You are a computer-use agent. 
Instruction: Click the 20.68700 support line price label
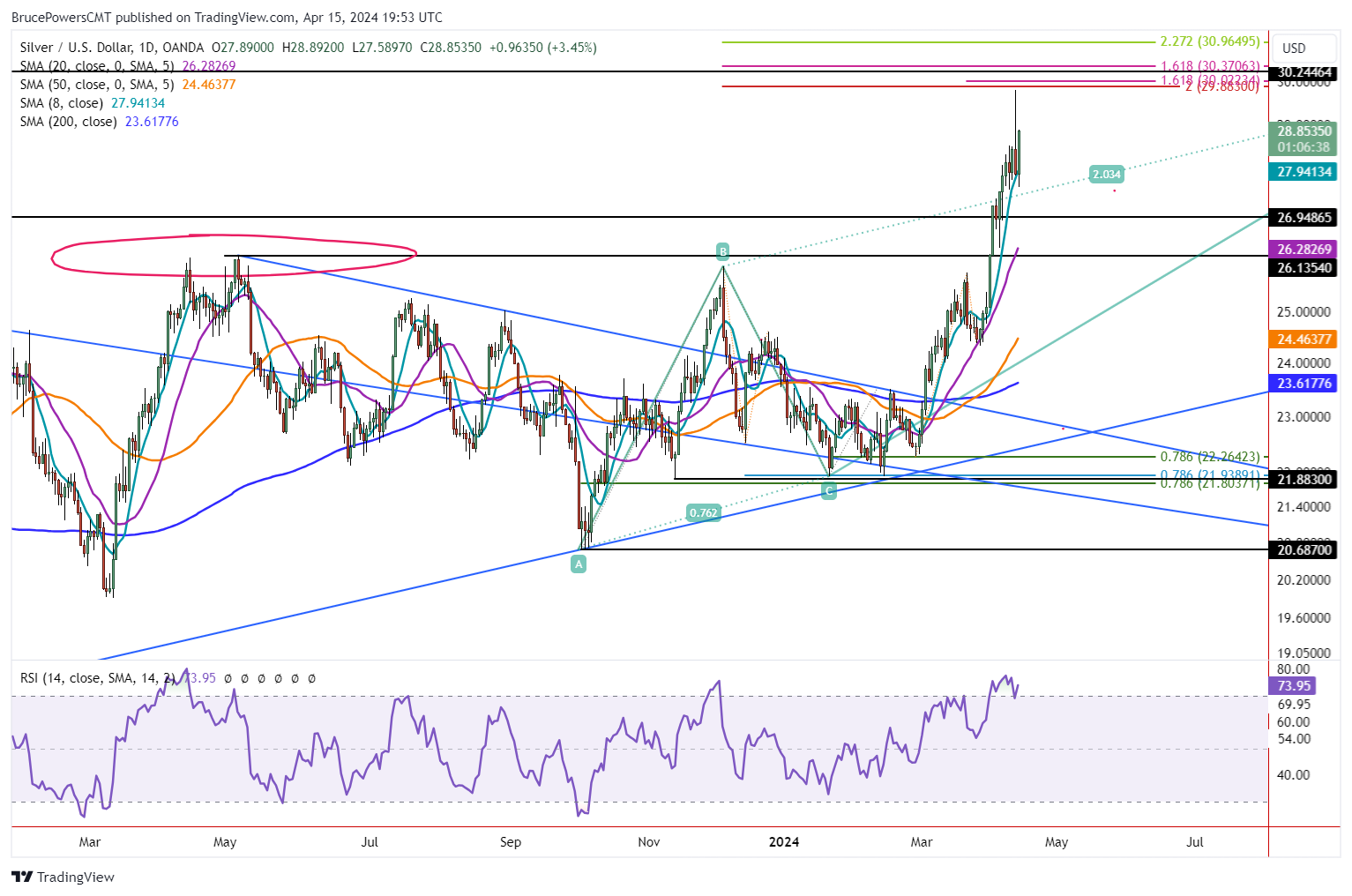[x=1304, y=550]
